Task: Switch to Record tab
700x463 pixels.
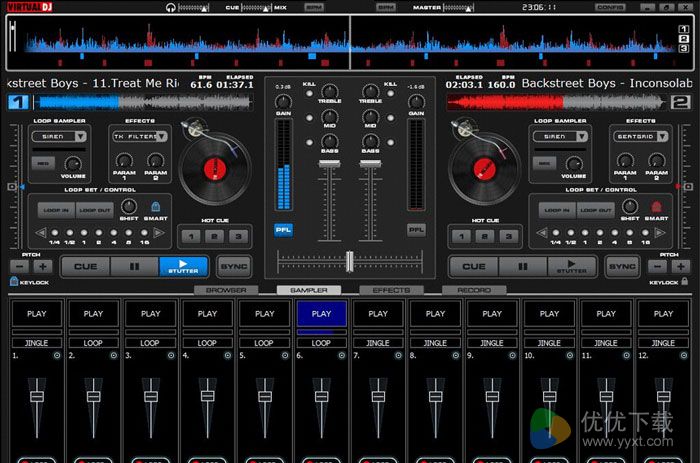Action: (x=474, y=290)
